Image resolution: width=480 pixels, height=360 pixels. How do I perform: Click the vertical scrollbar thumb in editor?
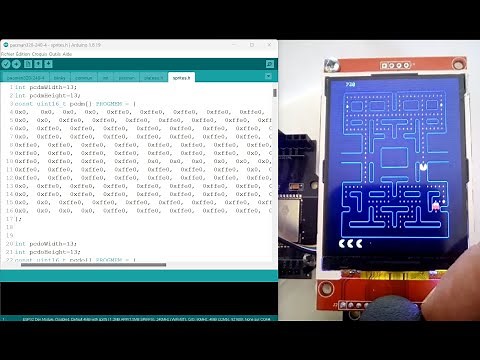(x=275, y=93)
